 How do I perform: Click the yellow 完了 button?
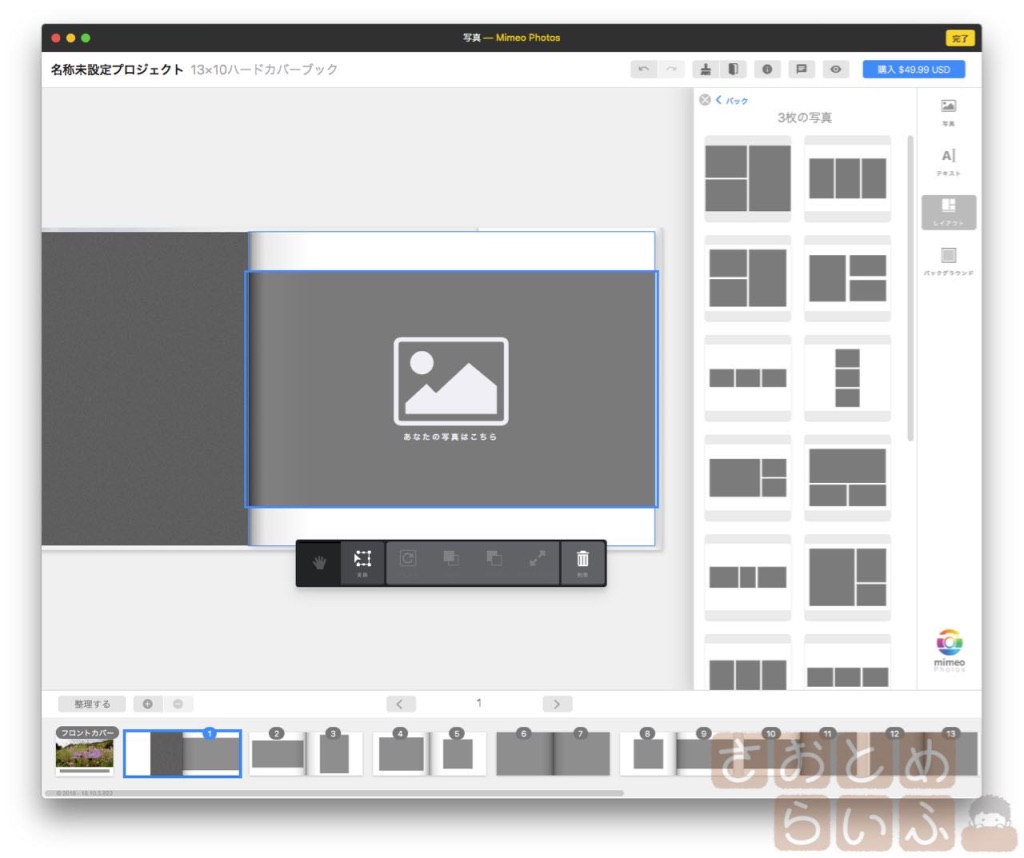pos(959,38)
